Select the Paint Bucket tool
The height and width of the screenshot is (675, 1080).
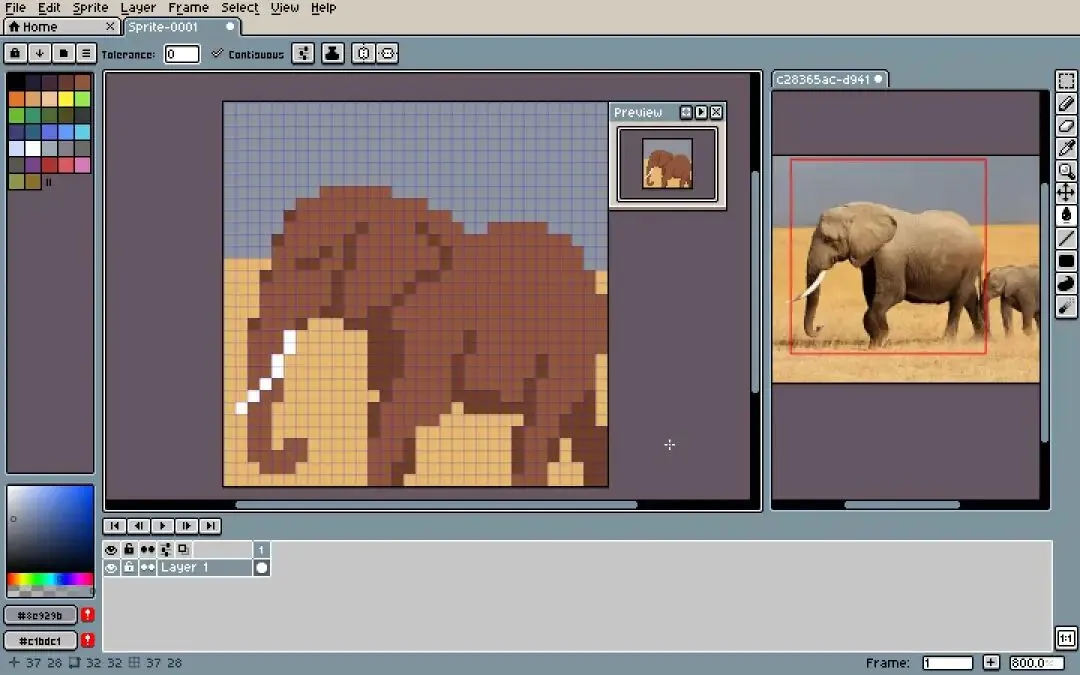pyautogui.click(x=1066, y=216)
